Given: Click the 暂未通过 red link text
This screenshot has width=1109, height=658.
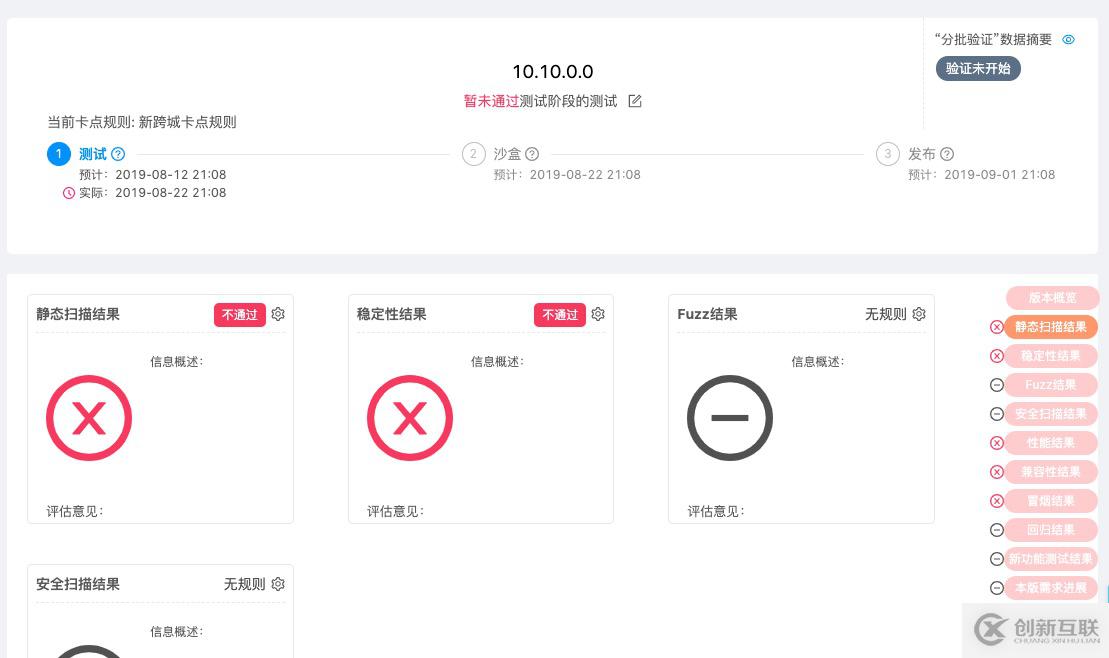Looking at the screenshot, I should 491,101.
